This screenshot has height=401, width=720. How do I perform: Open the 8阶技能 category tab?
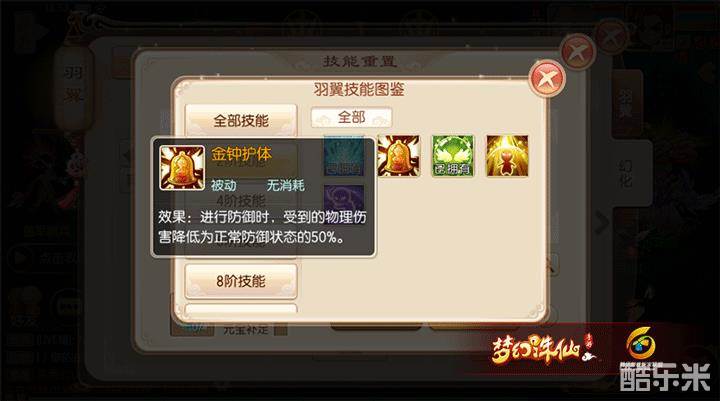pos(241,281)
